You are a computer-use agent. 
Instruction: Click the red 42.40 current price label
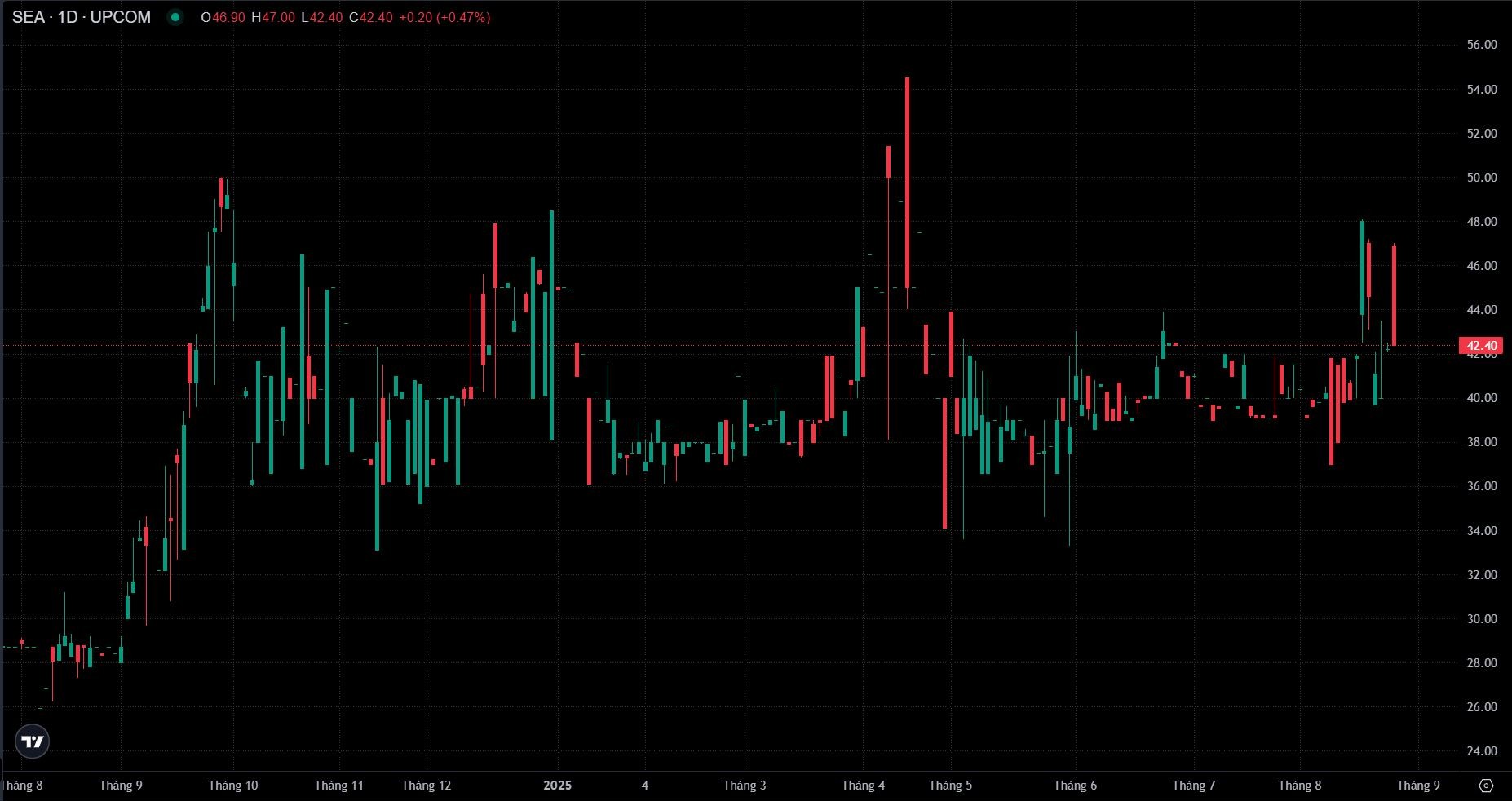pyautogui.click(x=1481, y=346)
